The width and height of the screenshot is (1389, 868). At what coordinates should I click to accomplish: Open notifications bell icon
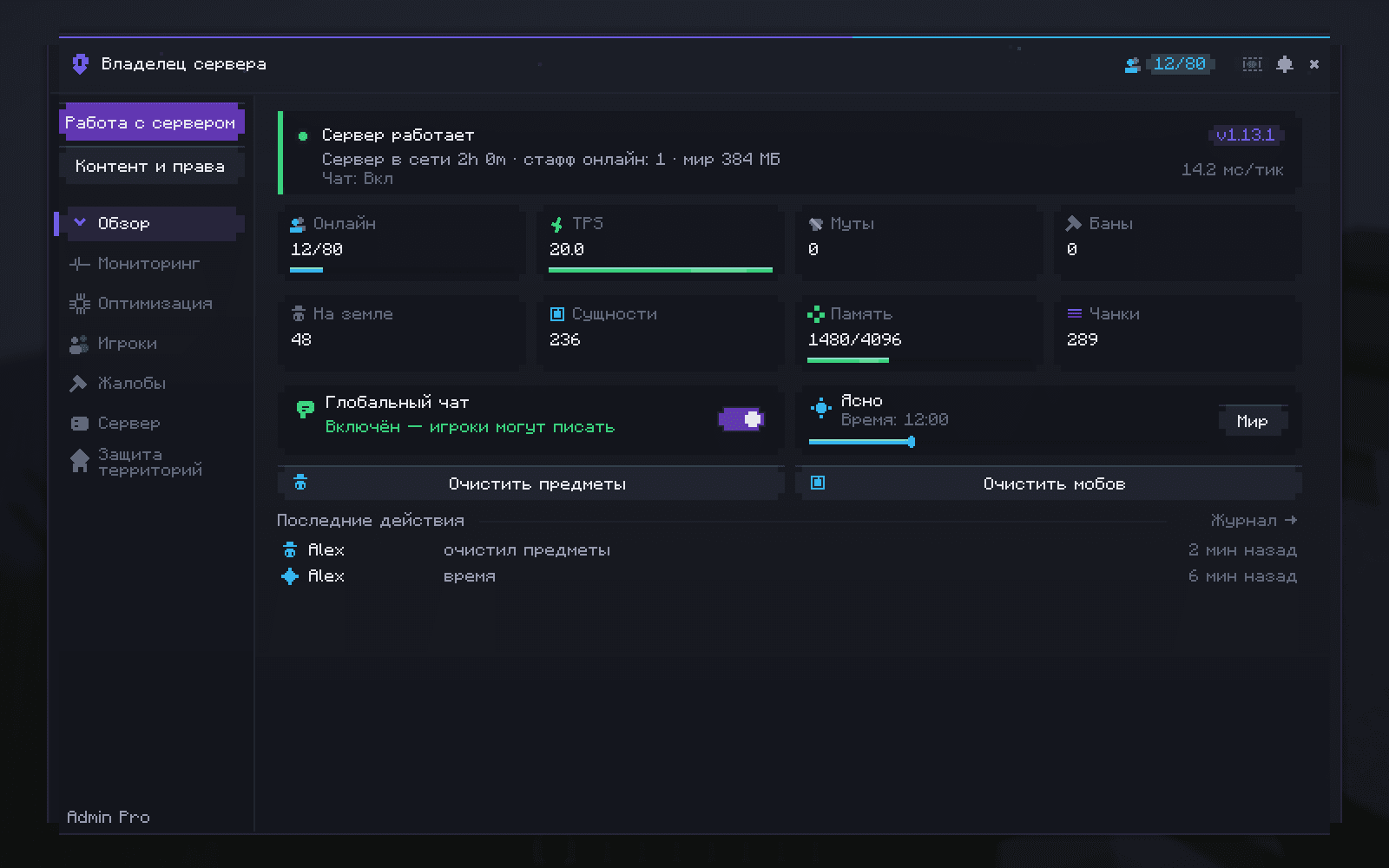coord(1285,64)
